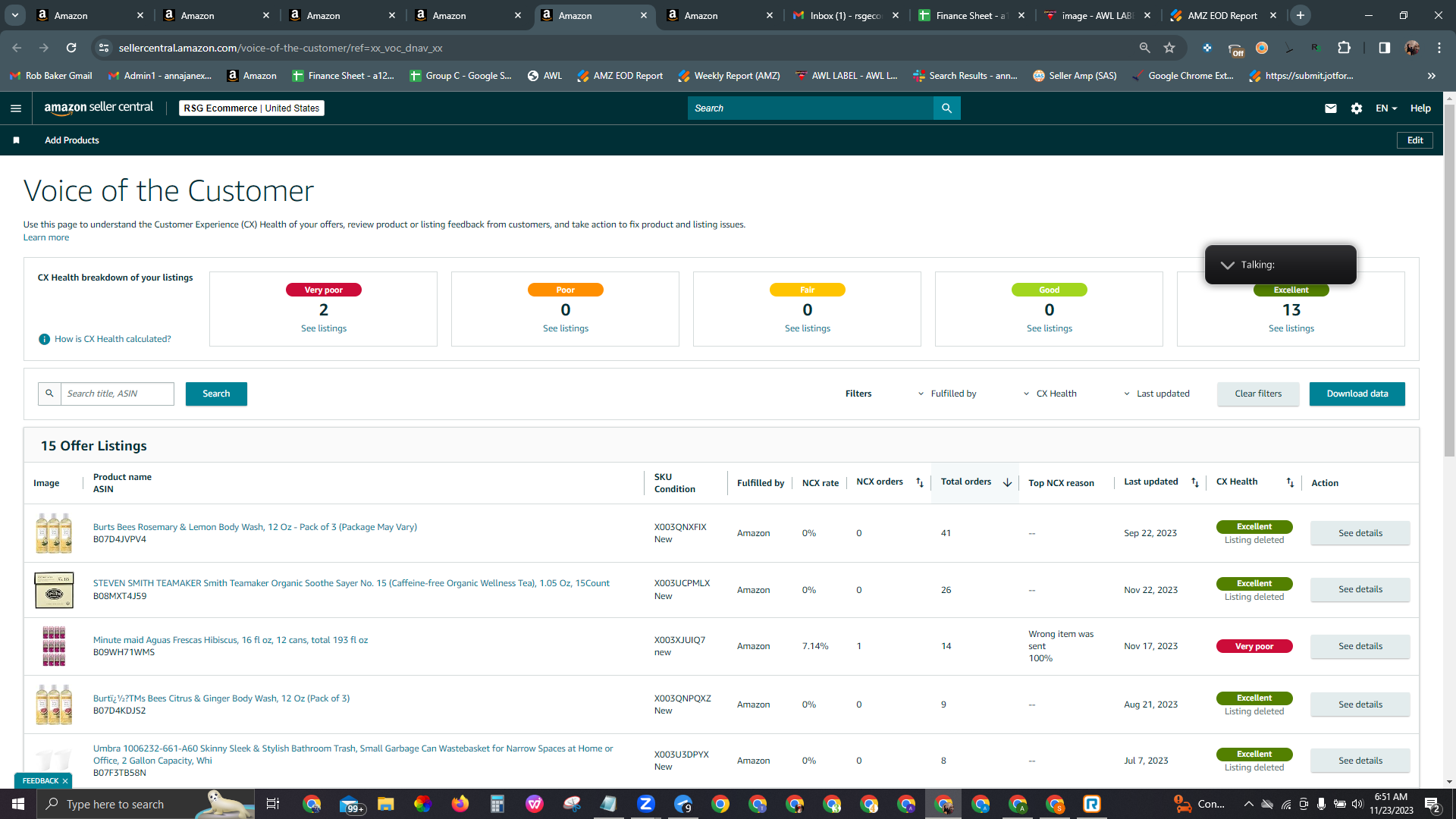Click the browser address bar

(x=622, y=48)
